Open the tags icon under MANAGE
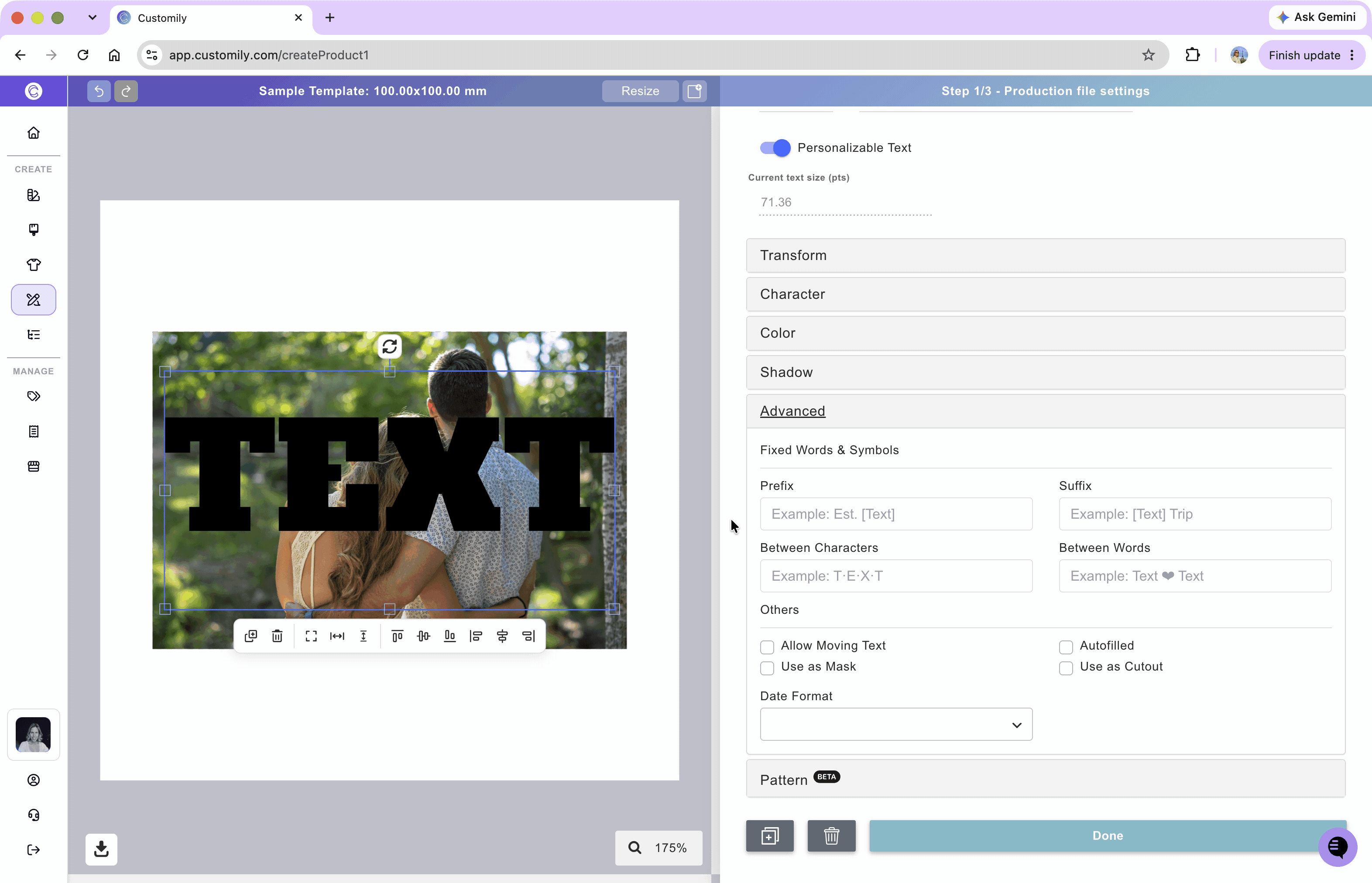The image size is (1372, 883). pos(33,396)
